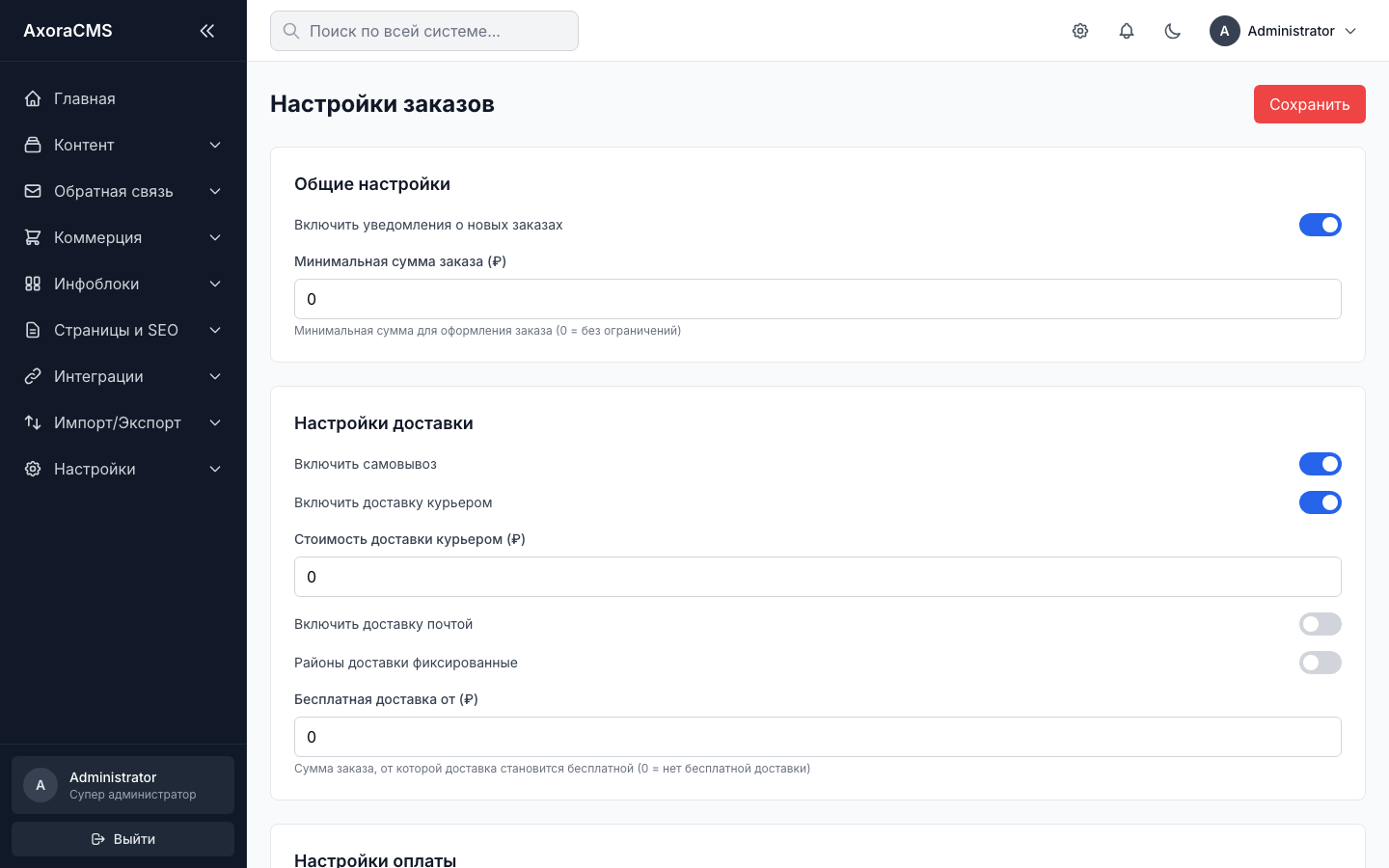Expand Инфоблоки menu chevron

pyautogui.click(x=215, y=284)
